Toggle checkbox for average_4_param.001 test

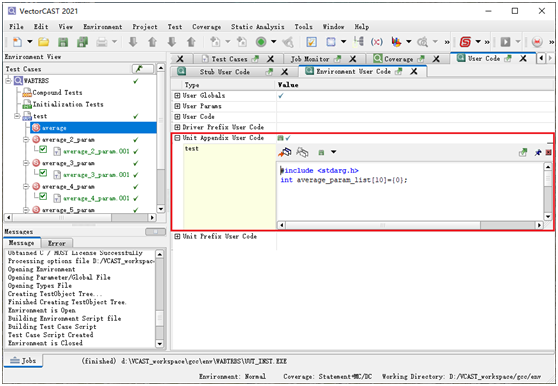(x=43, y=196)
